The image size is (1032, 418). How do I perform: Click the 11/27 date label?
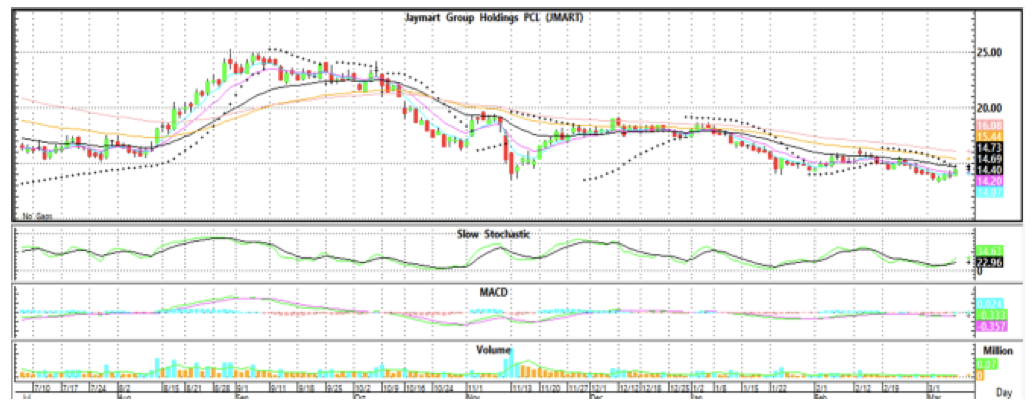pos(579,388)
